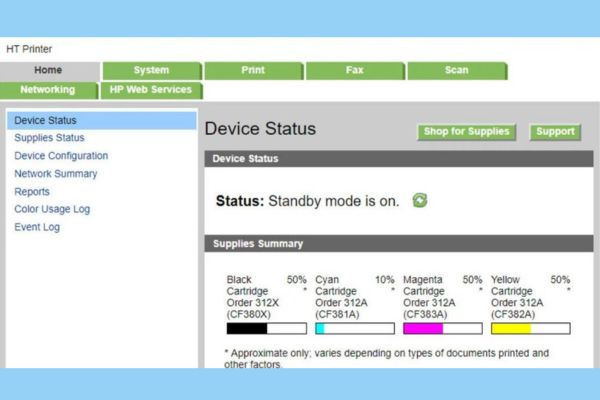View the Network Summary page
This screenshot has width=600, height=400.
coord(56,174)
